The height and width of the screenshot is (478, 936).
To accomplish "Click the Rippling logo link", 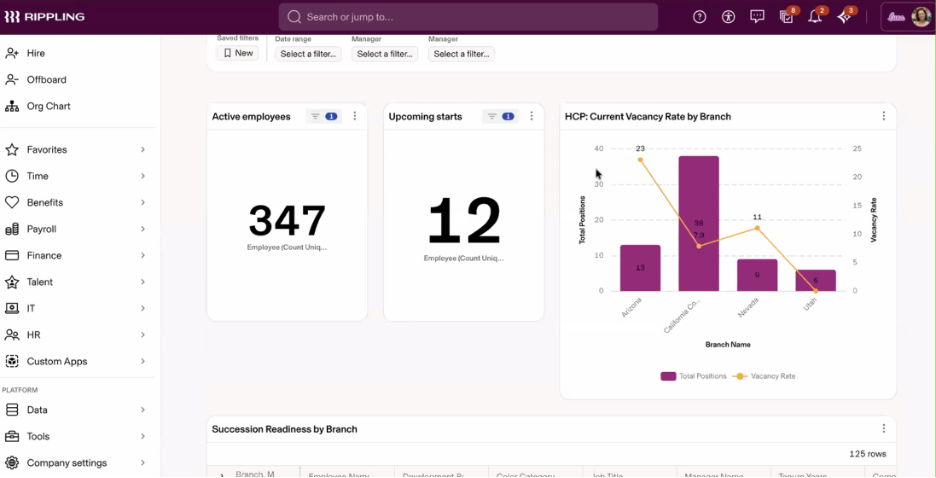I will pyautogui.click(x=44, y=17).
